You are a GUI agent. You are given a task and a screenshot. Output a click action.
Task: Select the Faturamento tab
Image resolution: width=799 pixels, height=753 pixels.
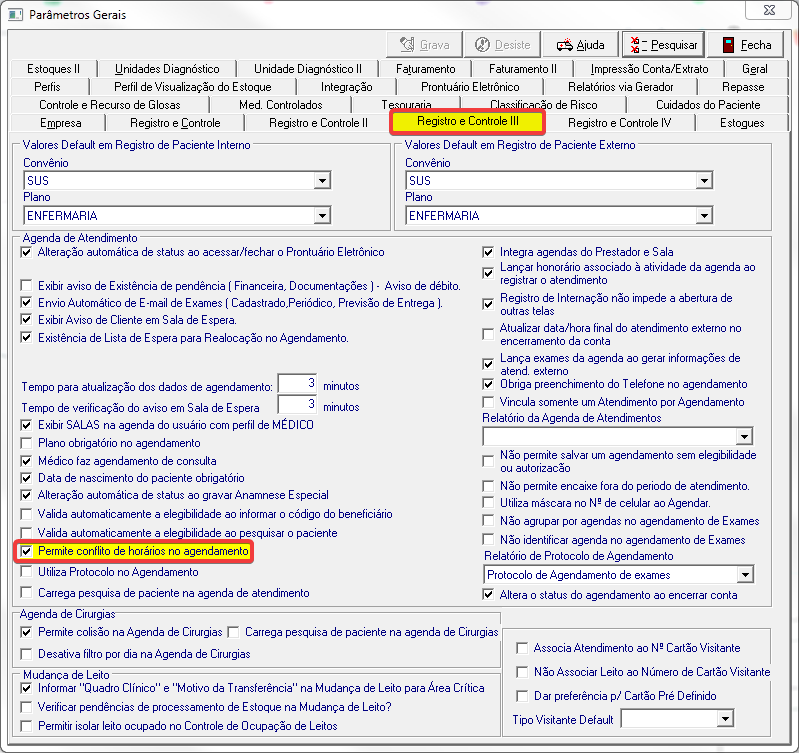click(425, 69)
